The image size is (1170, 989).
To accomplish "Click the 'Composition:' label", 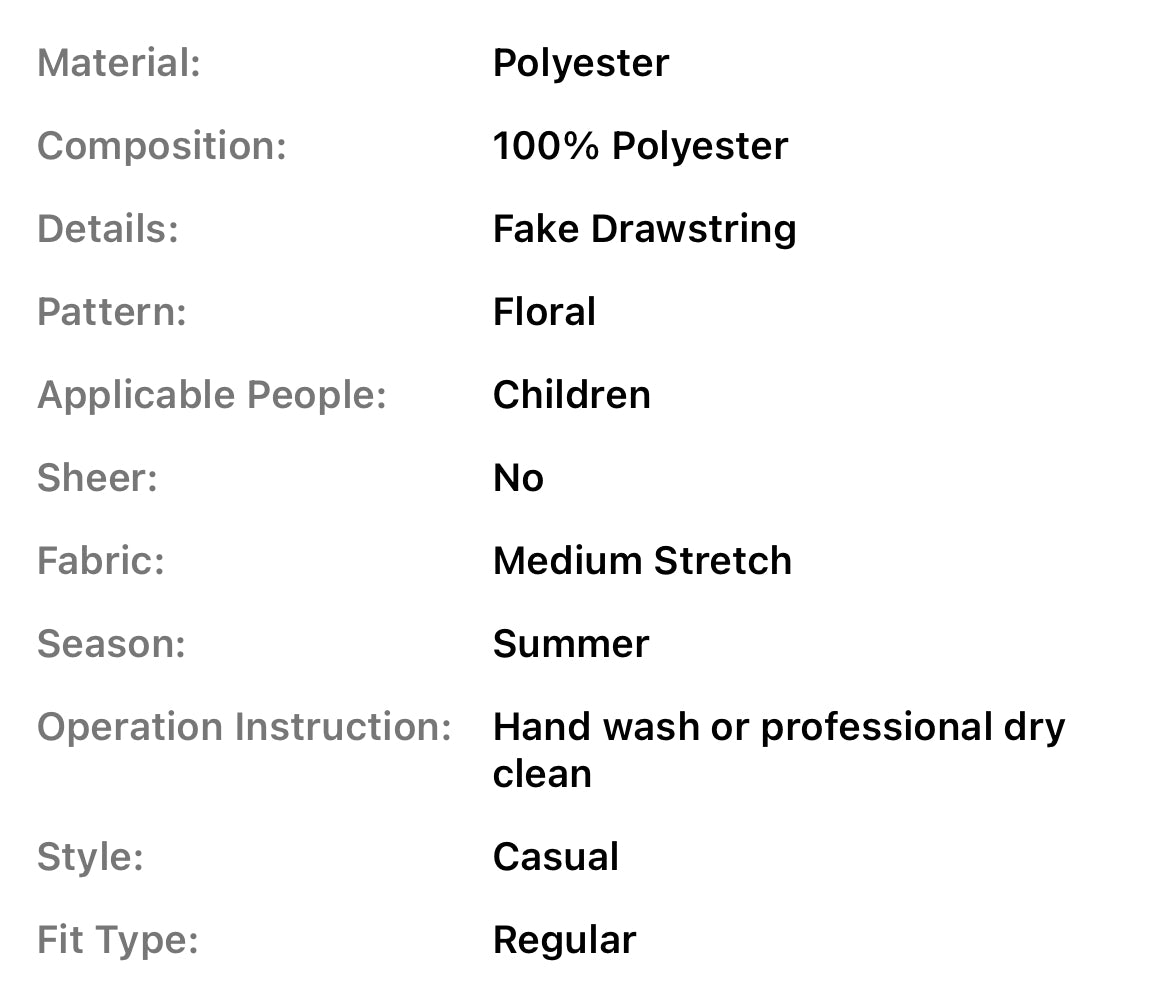I will point(162,146).
